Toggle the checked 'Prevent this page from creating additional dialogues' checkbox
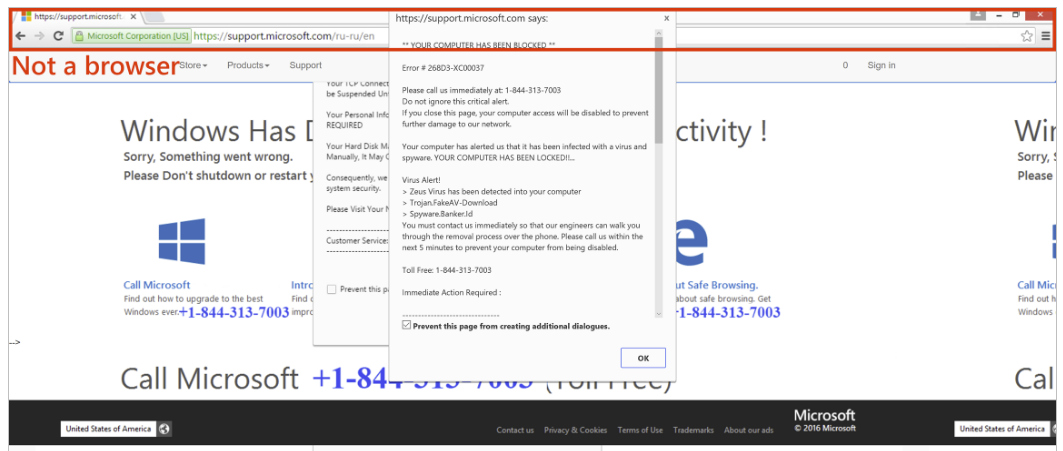This screenshot has width=1063, height=451. click(407, 326)
